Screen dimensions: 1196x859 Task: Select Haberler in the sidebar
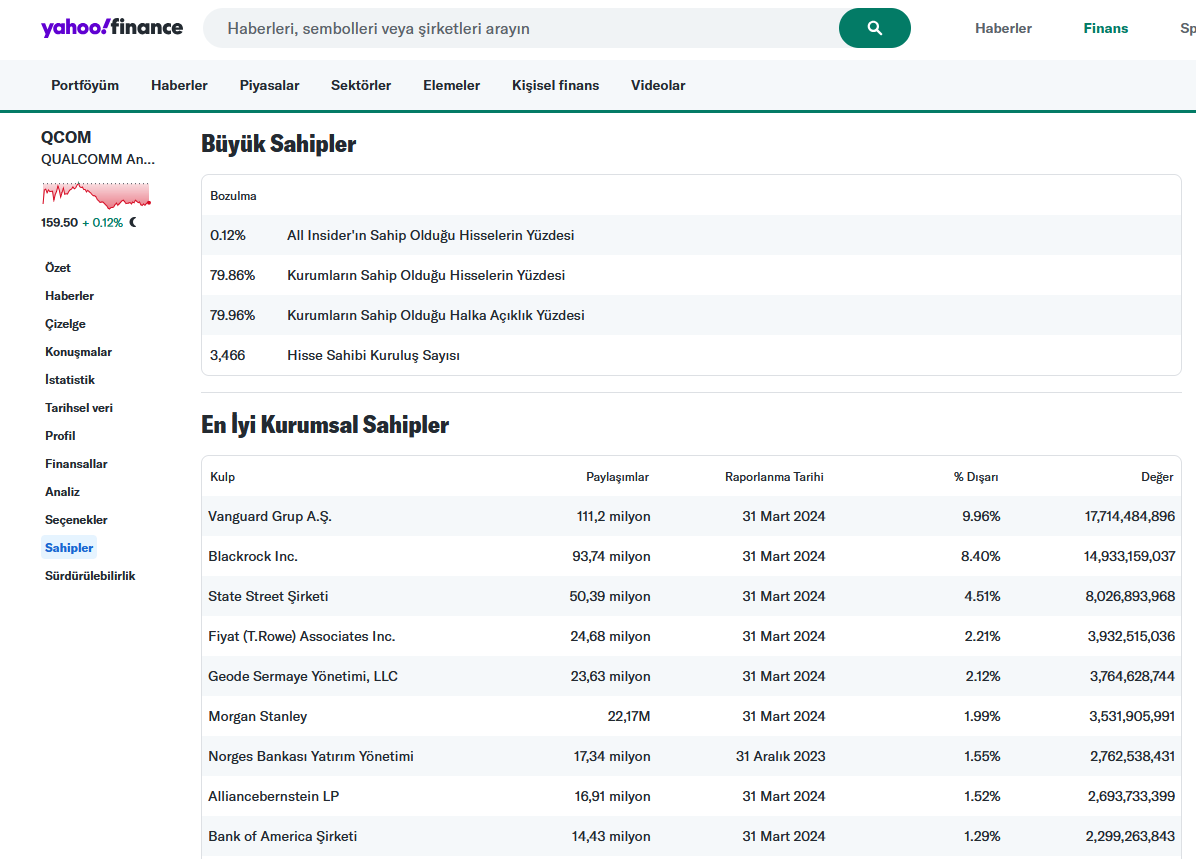(69, 296)
